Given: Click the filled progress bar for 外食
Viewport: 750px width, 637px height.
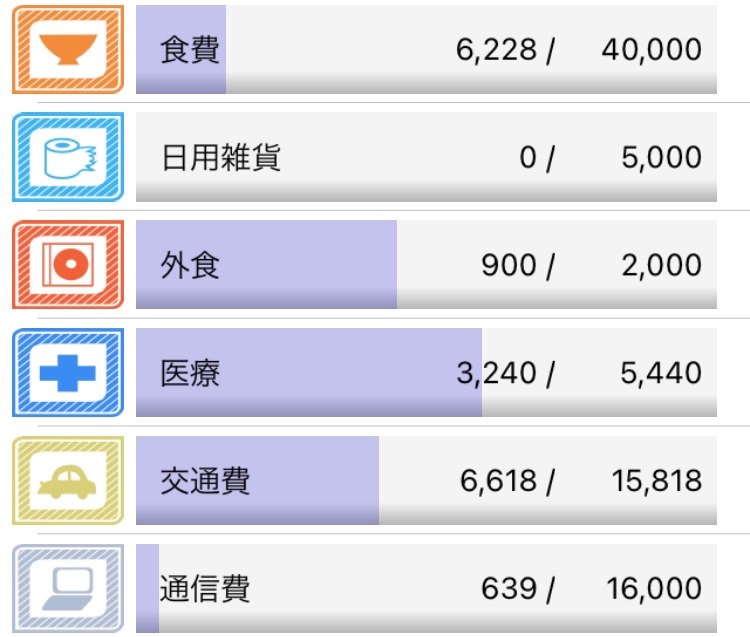Looking at the screenshot, I should pos(266,264).
